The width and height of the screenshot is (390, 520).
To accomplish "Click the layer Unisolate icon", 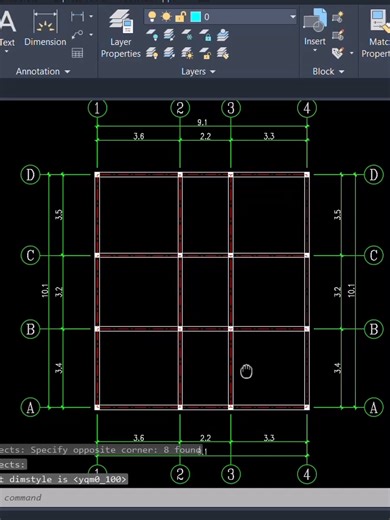I will coord(170,53).
